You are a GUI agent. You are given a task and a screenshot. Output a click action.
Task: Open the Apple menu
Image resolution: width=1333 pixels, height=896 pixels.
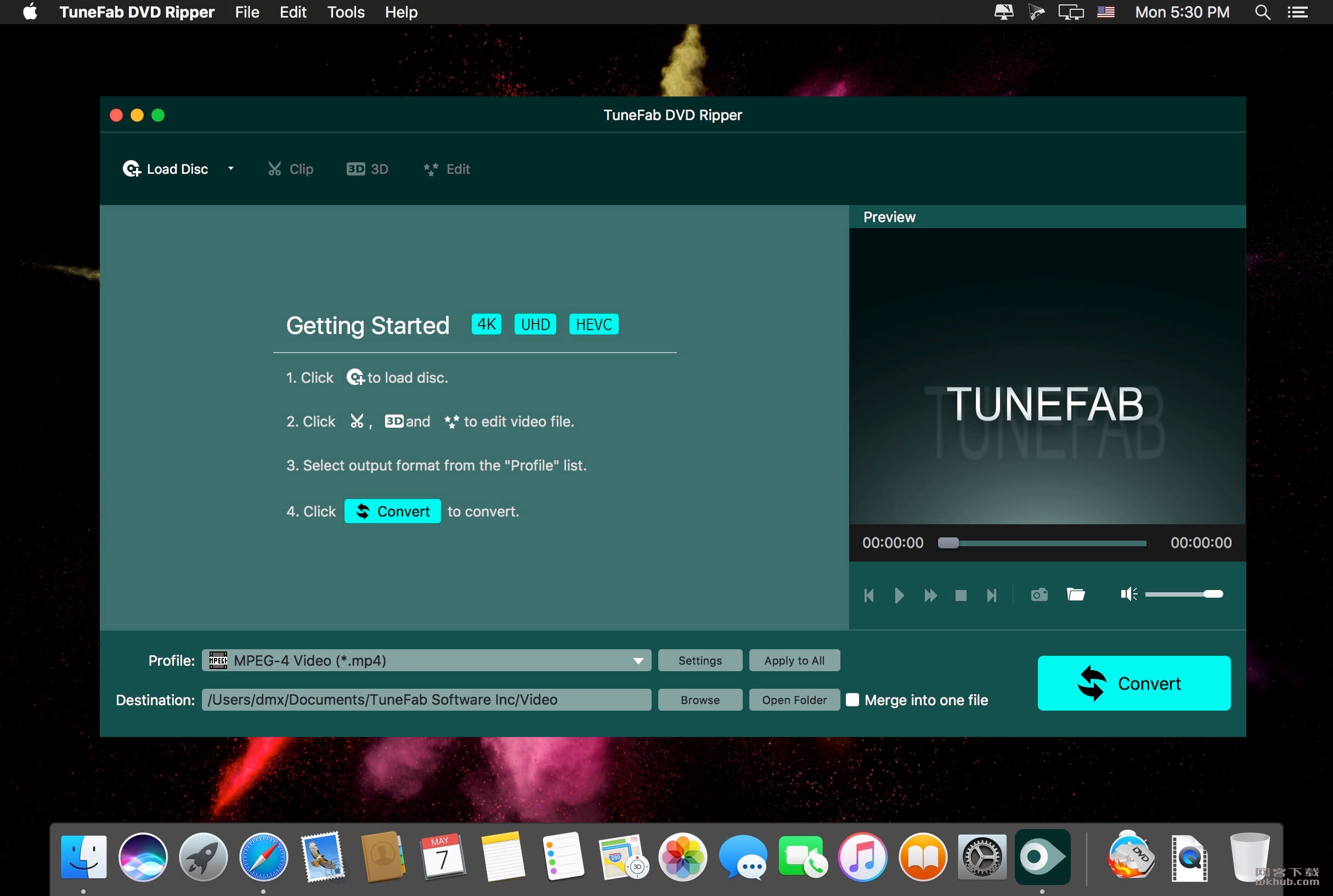30,12
